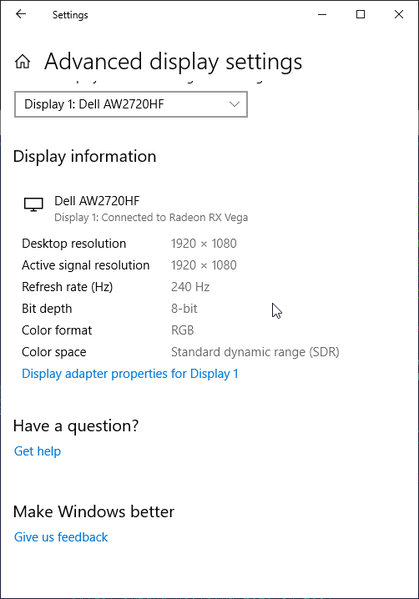The image size is (419, 599).
Task: Minimize the Settings window
Action: coord(322,15)
